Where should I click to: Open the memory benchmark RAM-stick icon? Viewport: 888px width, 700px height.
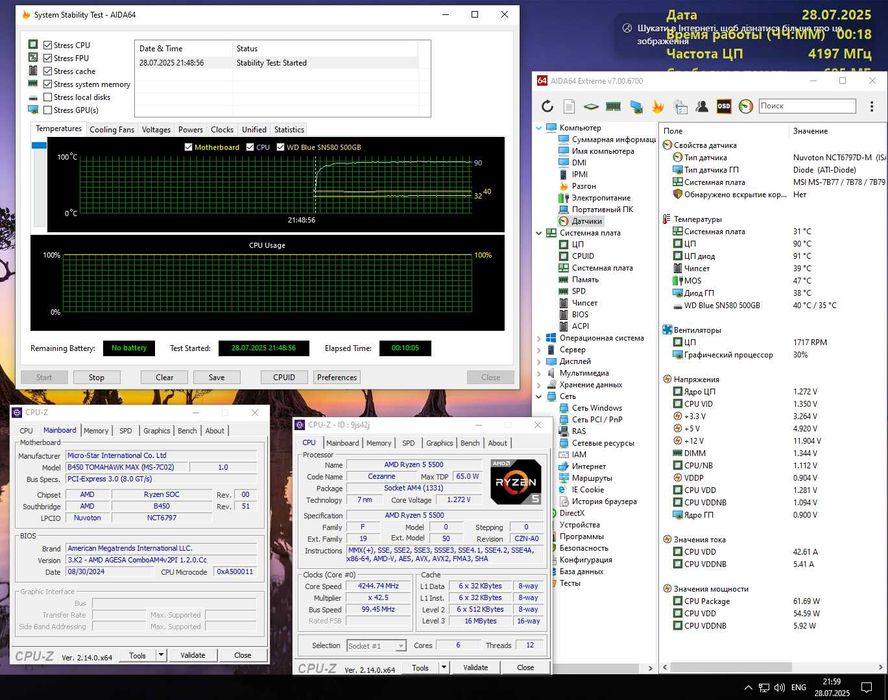pos(613,106)
